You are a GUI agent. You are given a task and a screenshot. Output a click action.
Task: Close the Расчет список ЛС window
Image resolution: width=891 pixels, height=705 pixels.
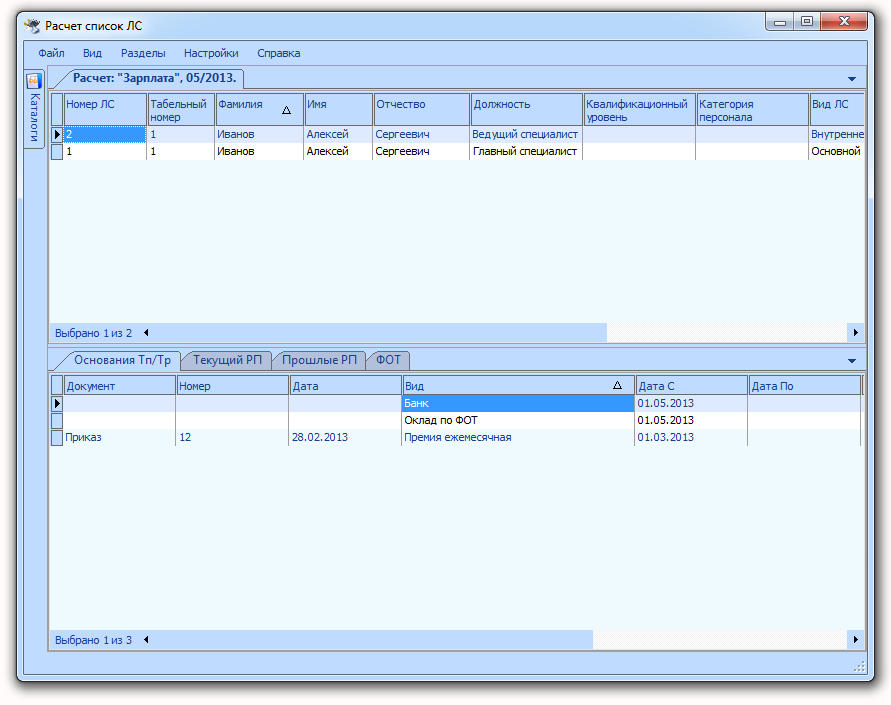pos(844,22)
